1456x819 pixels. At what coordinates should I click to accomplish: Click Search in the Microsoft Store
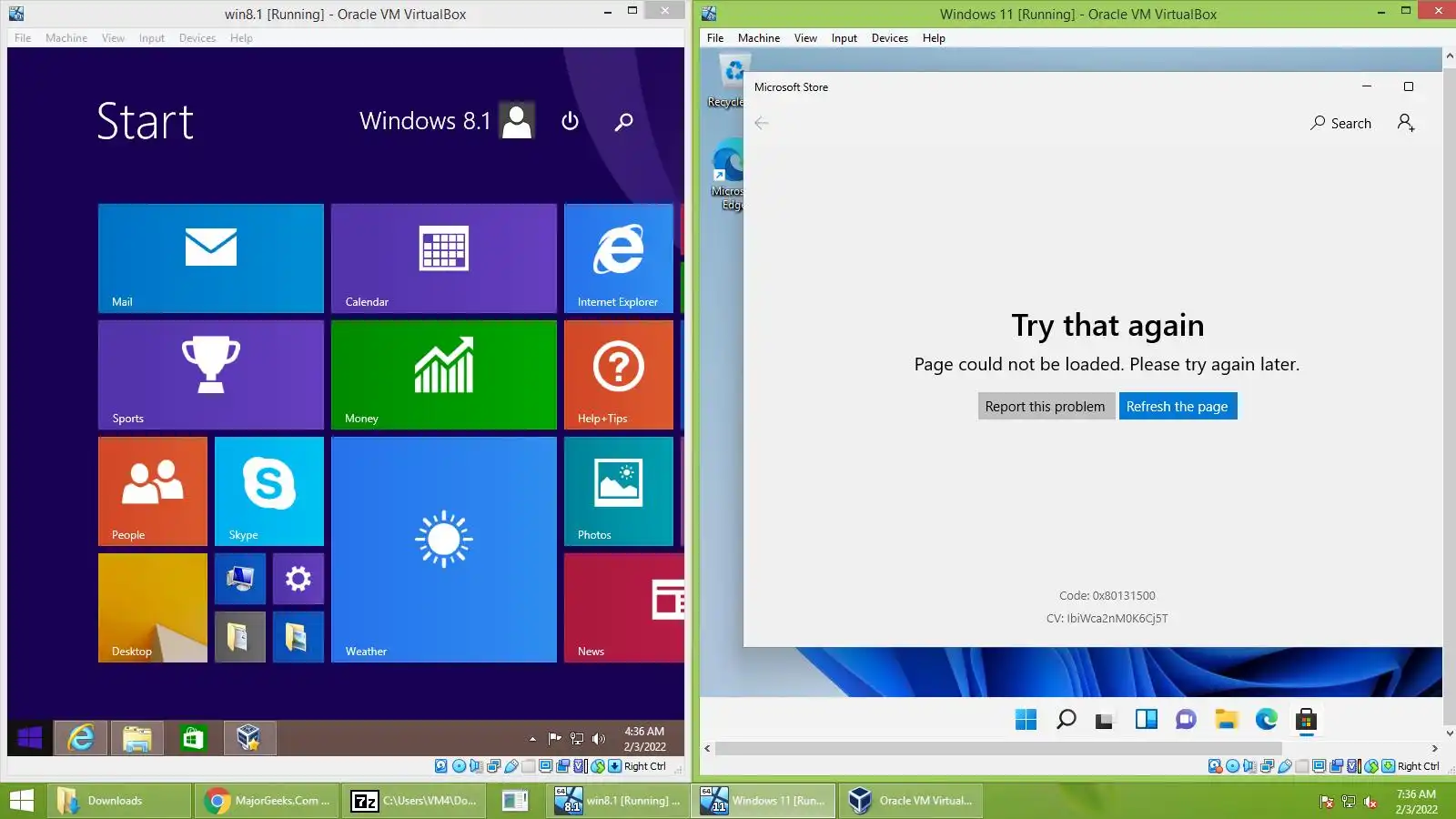click(x=1340, y=123)
